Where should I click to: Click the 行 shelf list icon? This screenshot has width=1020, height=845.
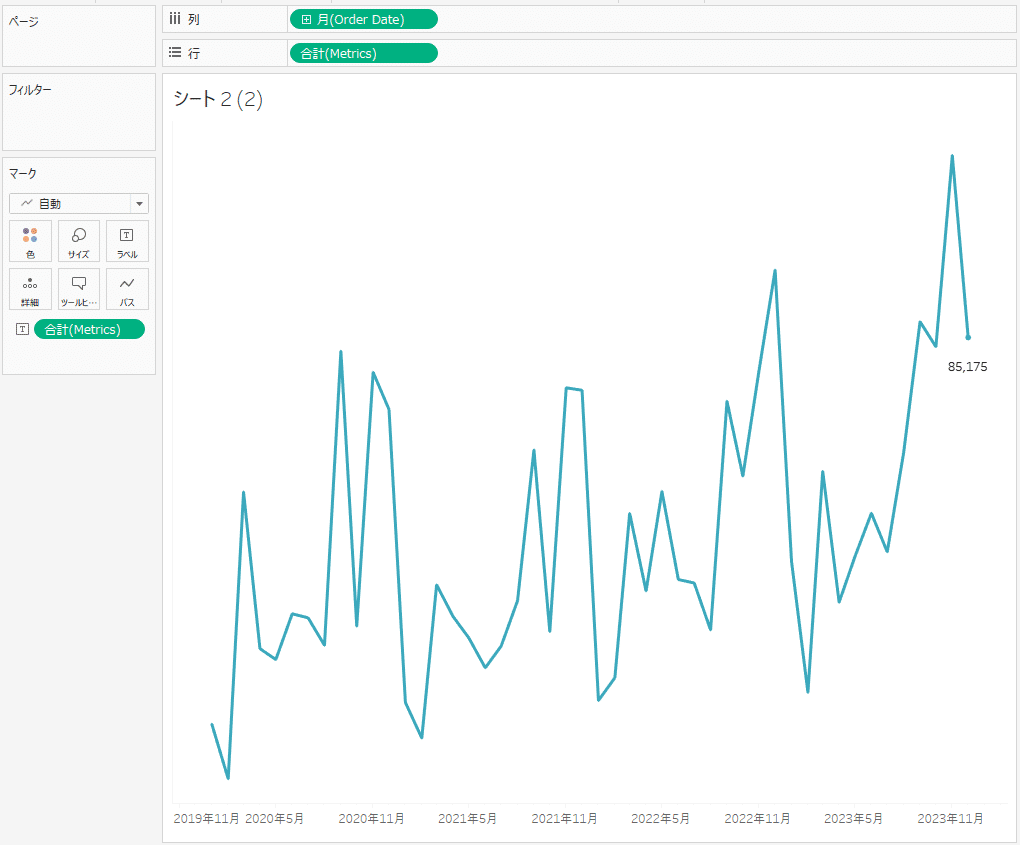pyautogui.click(x=175, y=52)
